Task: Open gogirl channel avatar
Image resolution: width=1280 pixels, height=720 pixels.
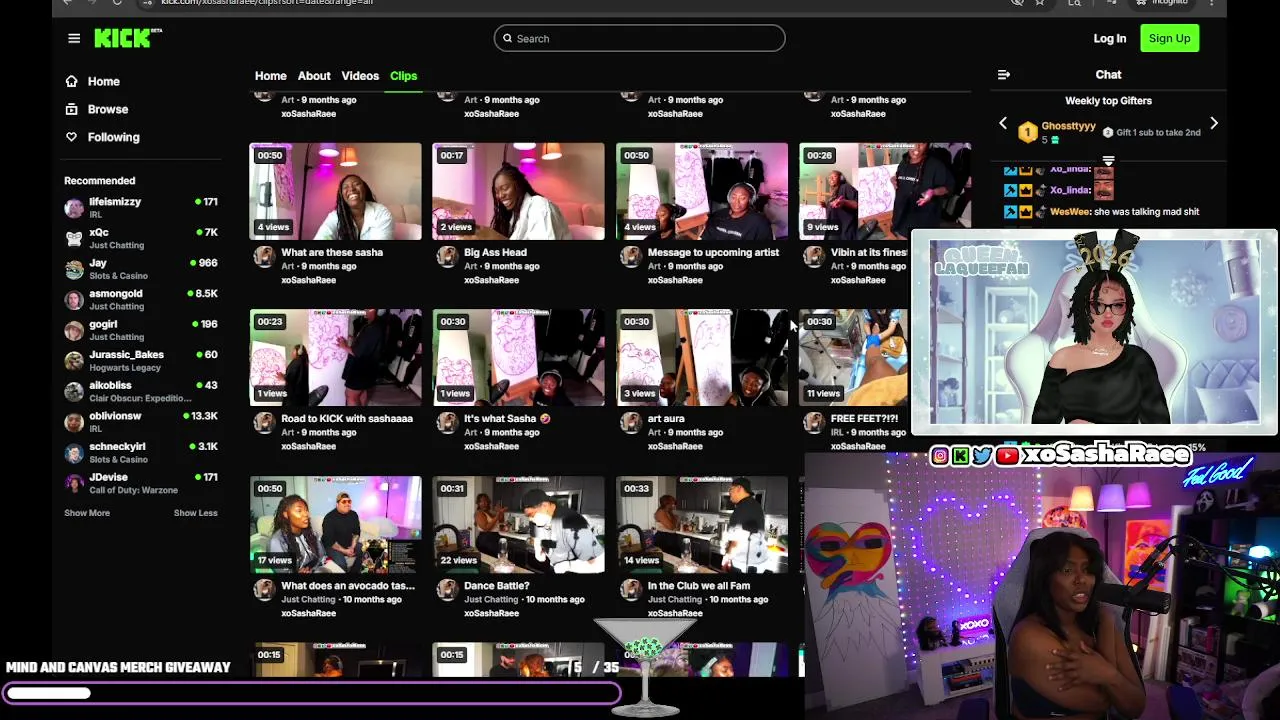Action: [x=74, y=330]
